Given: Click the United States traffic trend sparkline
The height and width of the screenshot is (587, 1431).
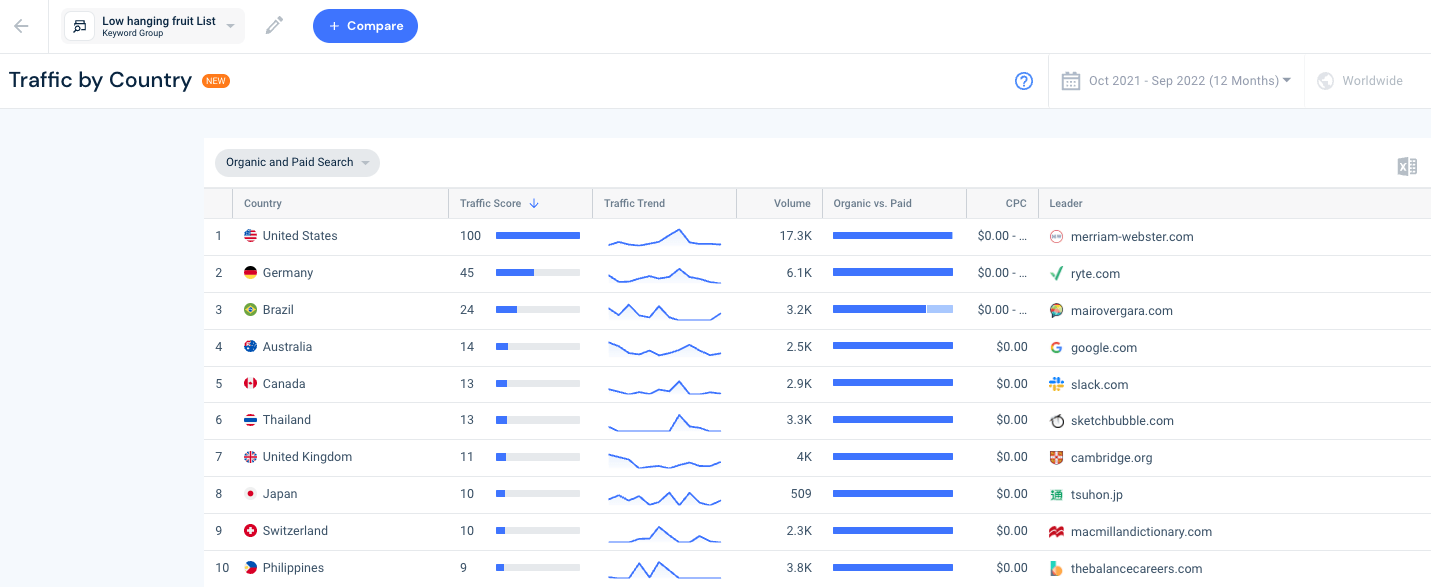Looking at the screenshot, I should [664, 237].
